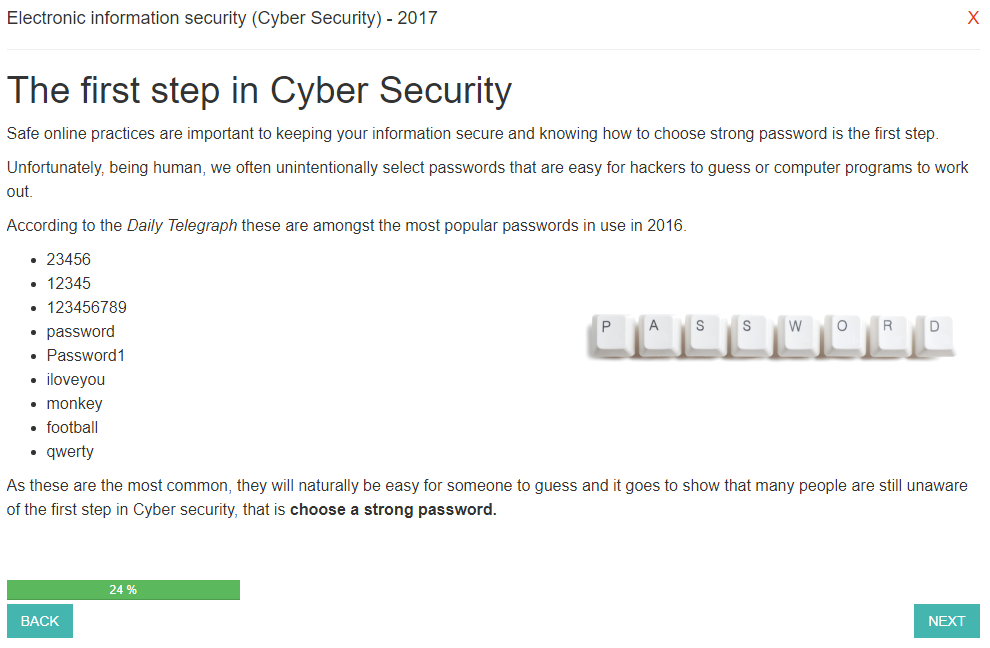Viewport: 990px width, 648px height.
Task: Click the list item Password1
Action: (86, 356)
